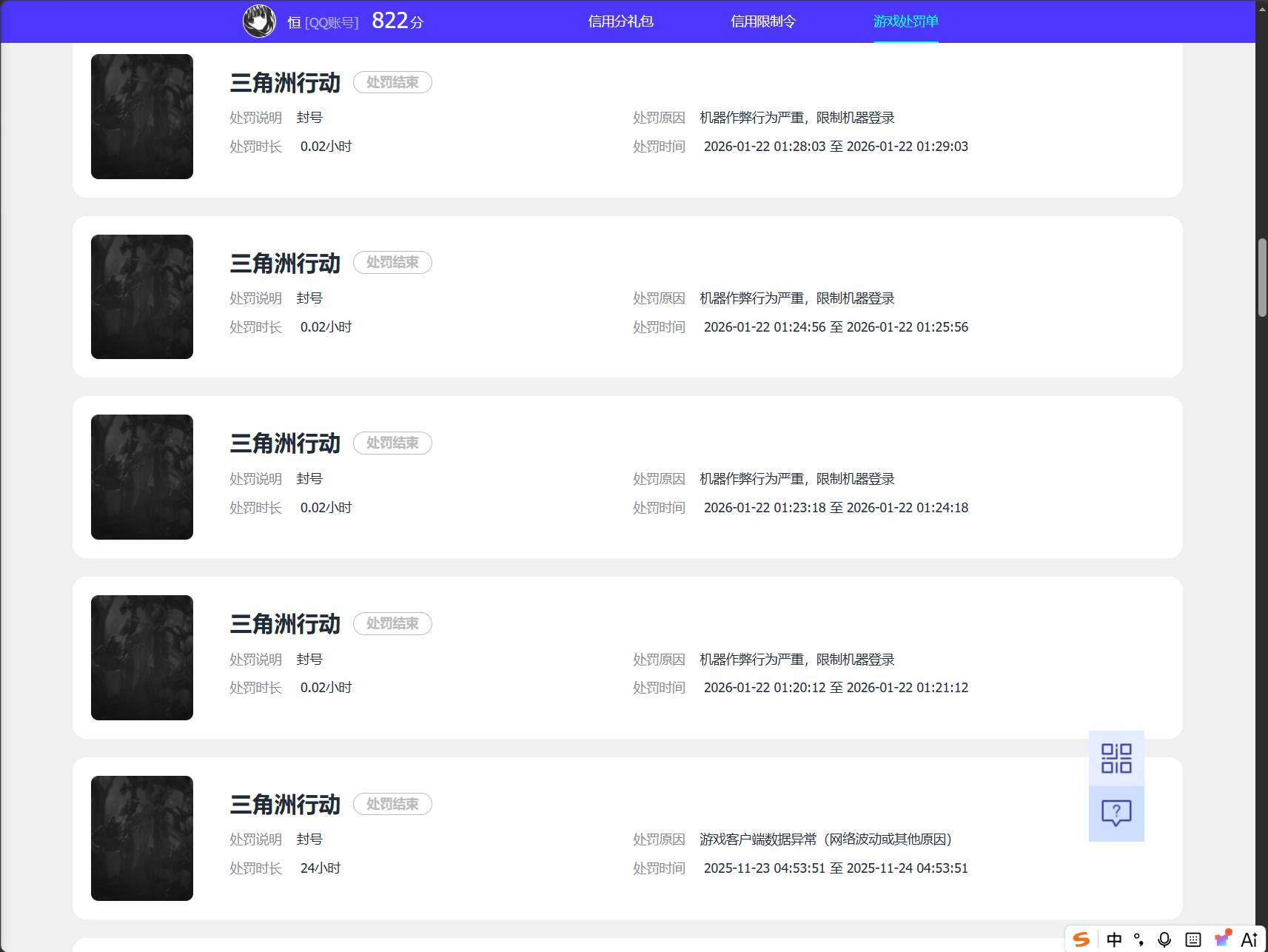Click 三角洲行动 title of 01:23:18 record
Image resolution: width=1268 pixels, height=952 pixels.
click(x=285, y=443)
